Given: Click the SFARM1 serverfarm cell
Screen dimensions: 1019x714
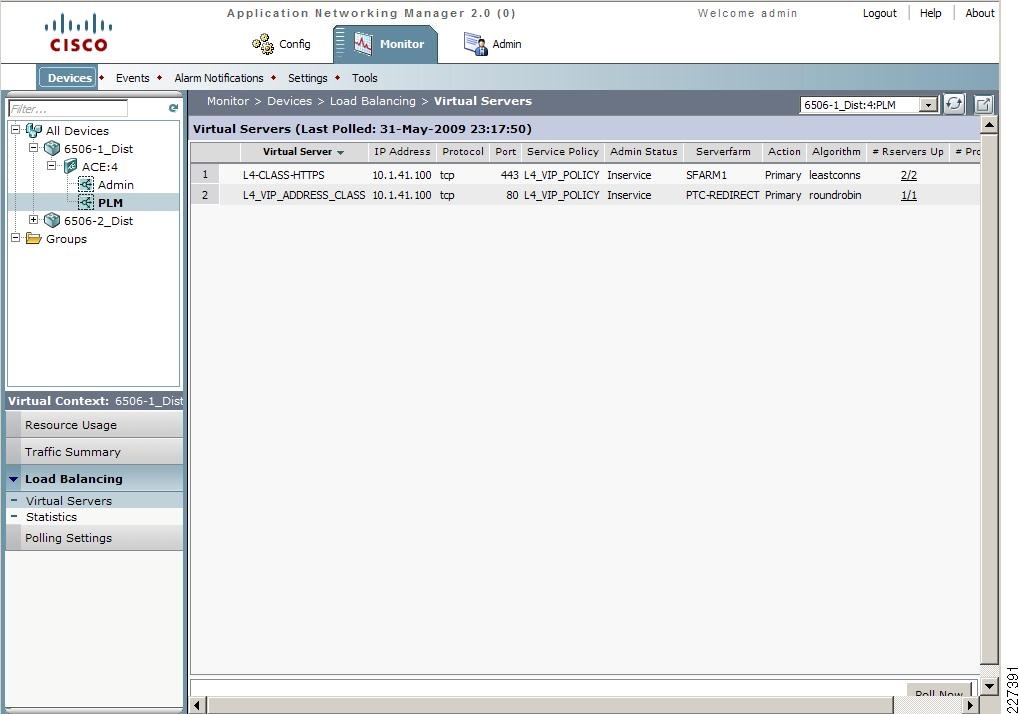Looking at the screenshot, I should (706, 175).
